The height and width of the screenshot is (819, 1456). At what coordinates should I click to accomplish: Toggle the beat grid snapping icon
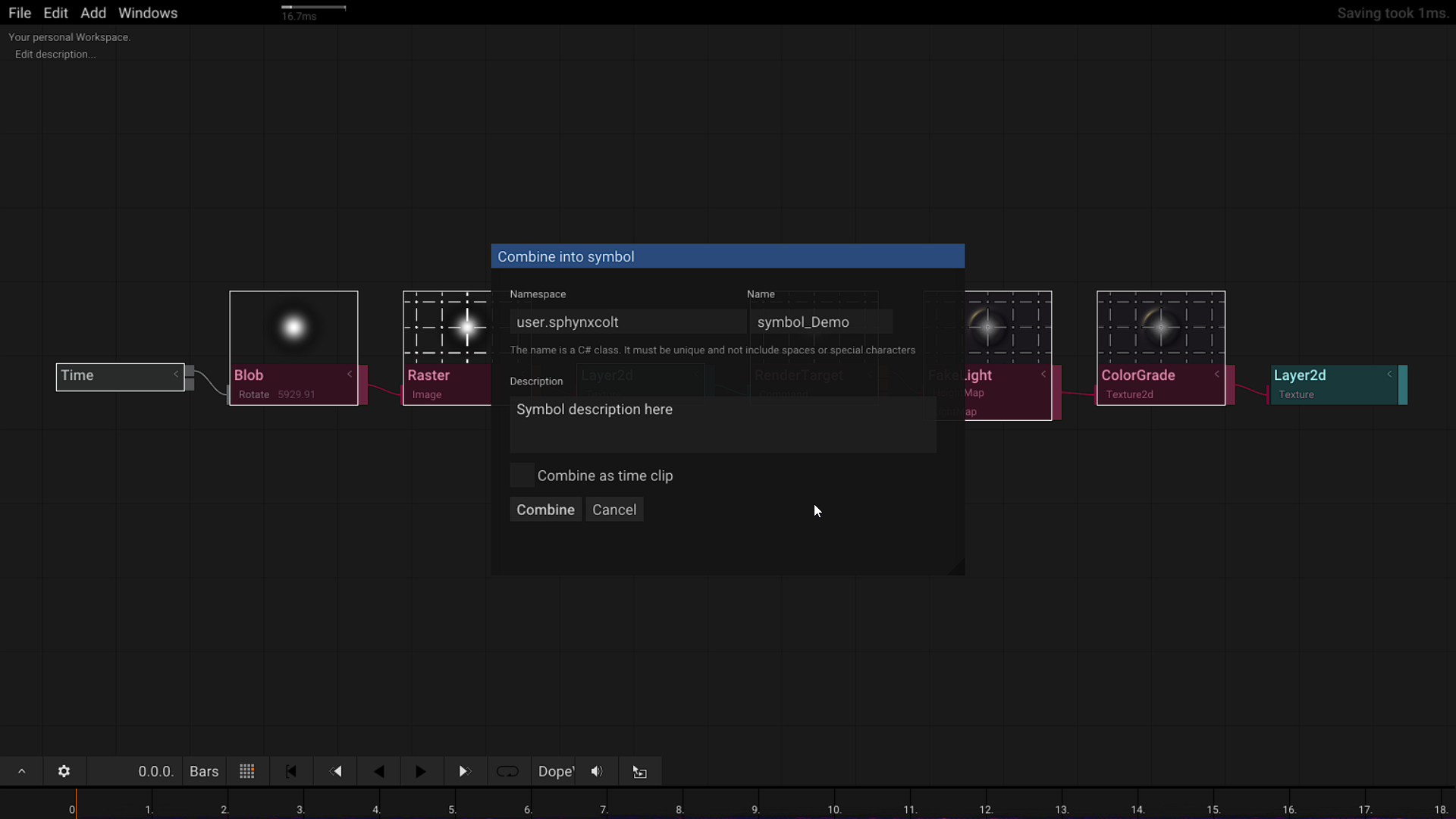(247, 771)
